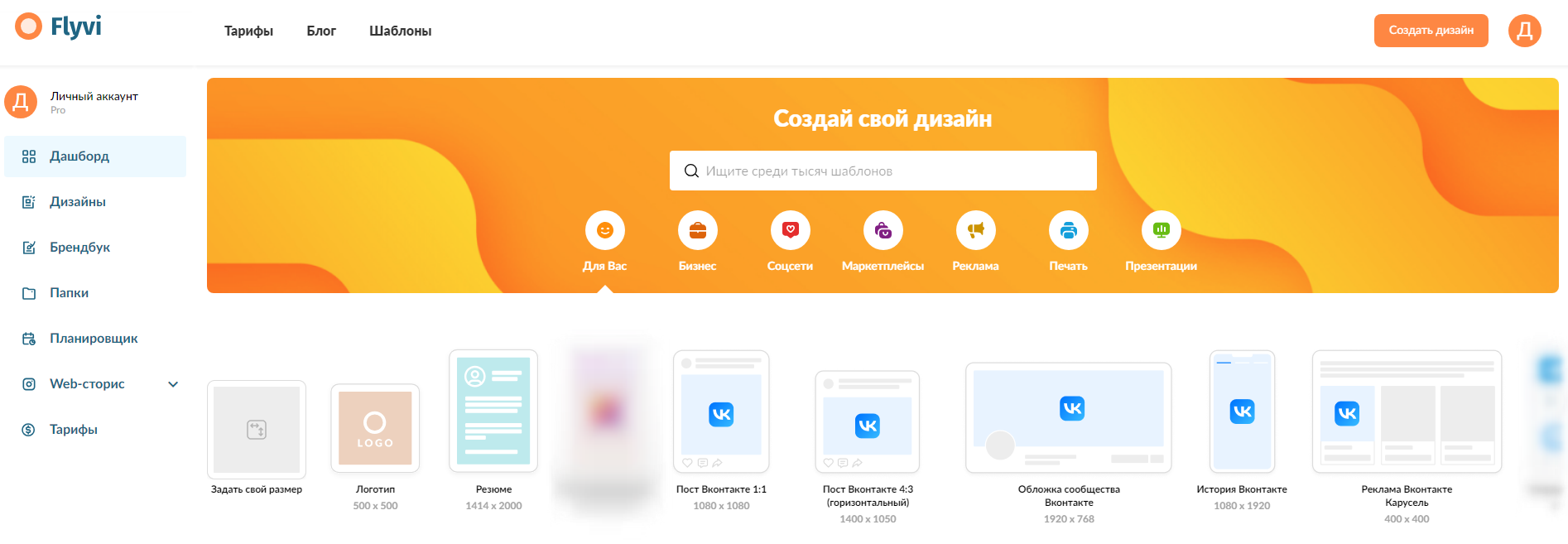This screenshot has width=1568, height=544.
Task: Click the Маркетплейсы category label
Action: coord(883,266)
